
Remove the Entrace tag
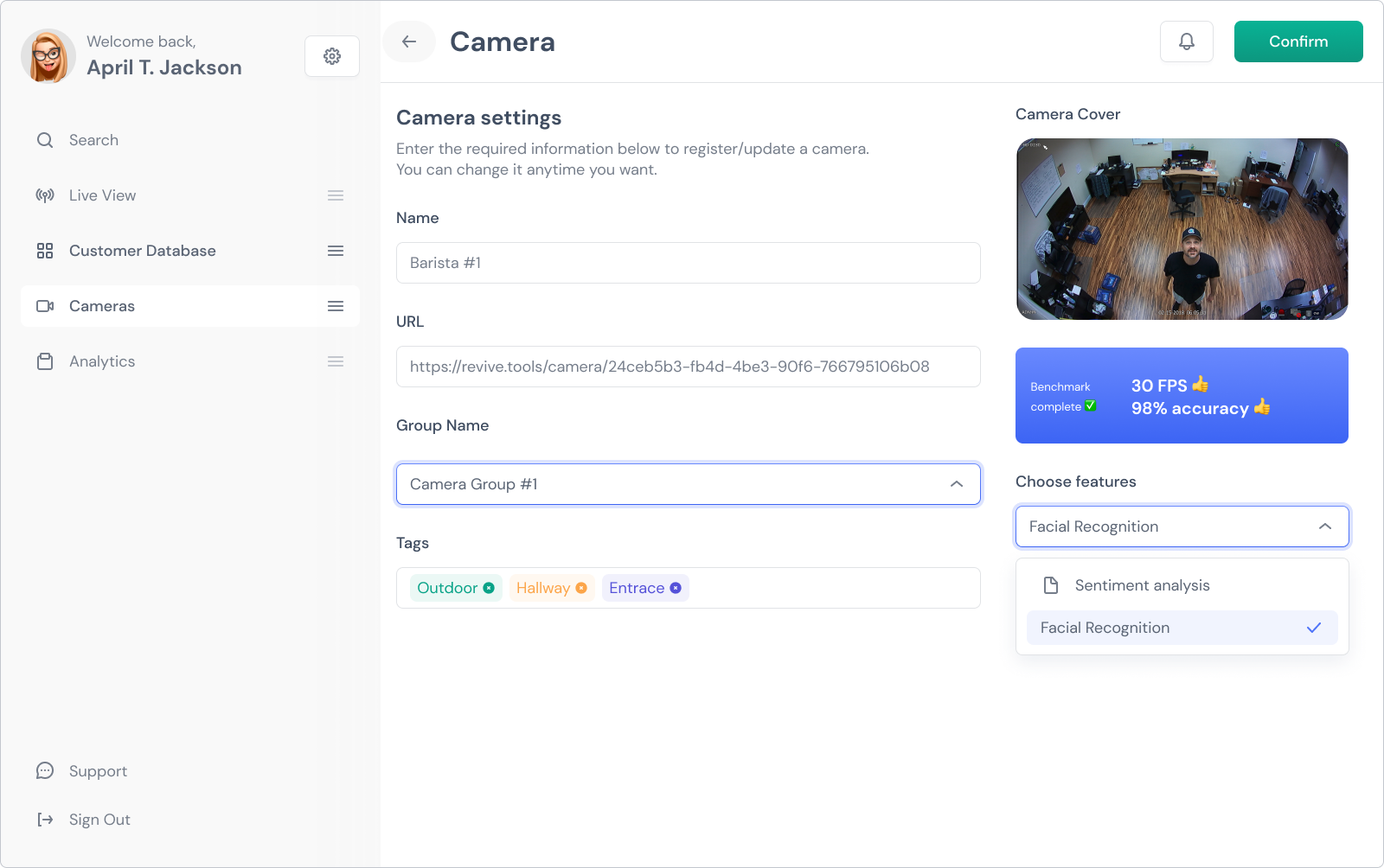(x=676, y=588)
